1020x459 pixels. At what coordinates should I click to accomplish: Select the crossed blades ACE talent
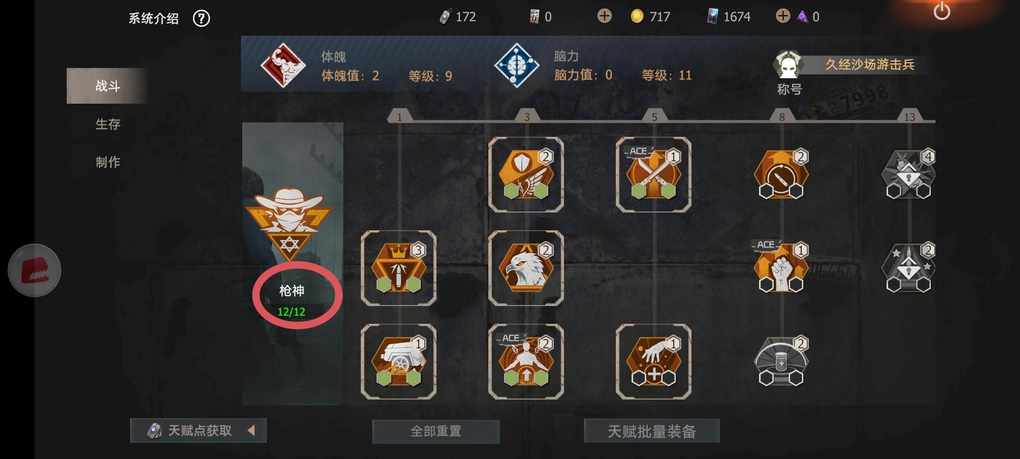pyautogui.click(x=654, y=174)
